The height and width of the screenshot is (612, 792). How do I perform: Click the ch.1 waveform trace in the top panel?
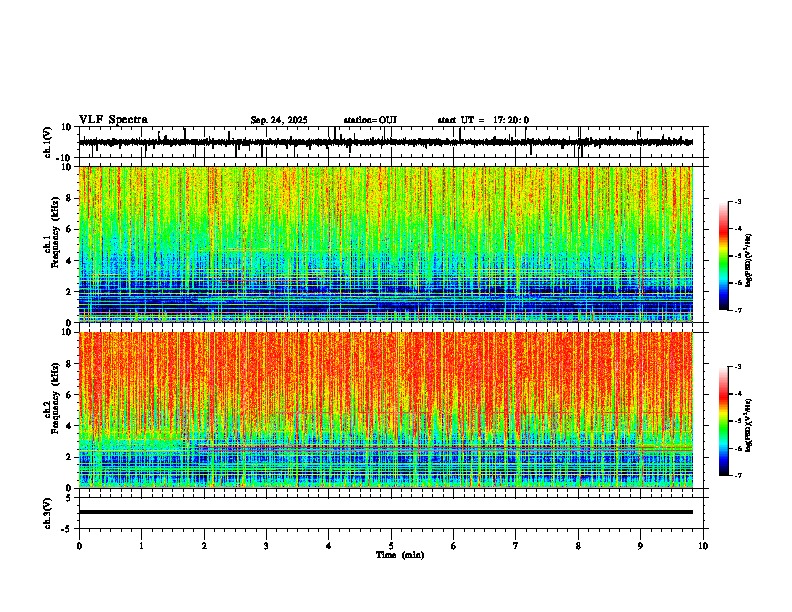point(386,142)
